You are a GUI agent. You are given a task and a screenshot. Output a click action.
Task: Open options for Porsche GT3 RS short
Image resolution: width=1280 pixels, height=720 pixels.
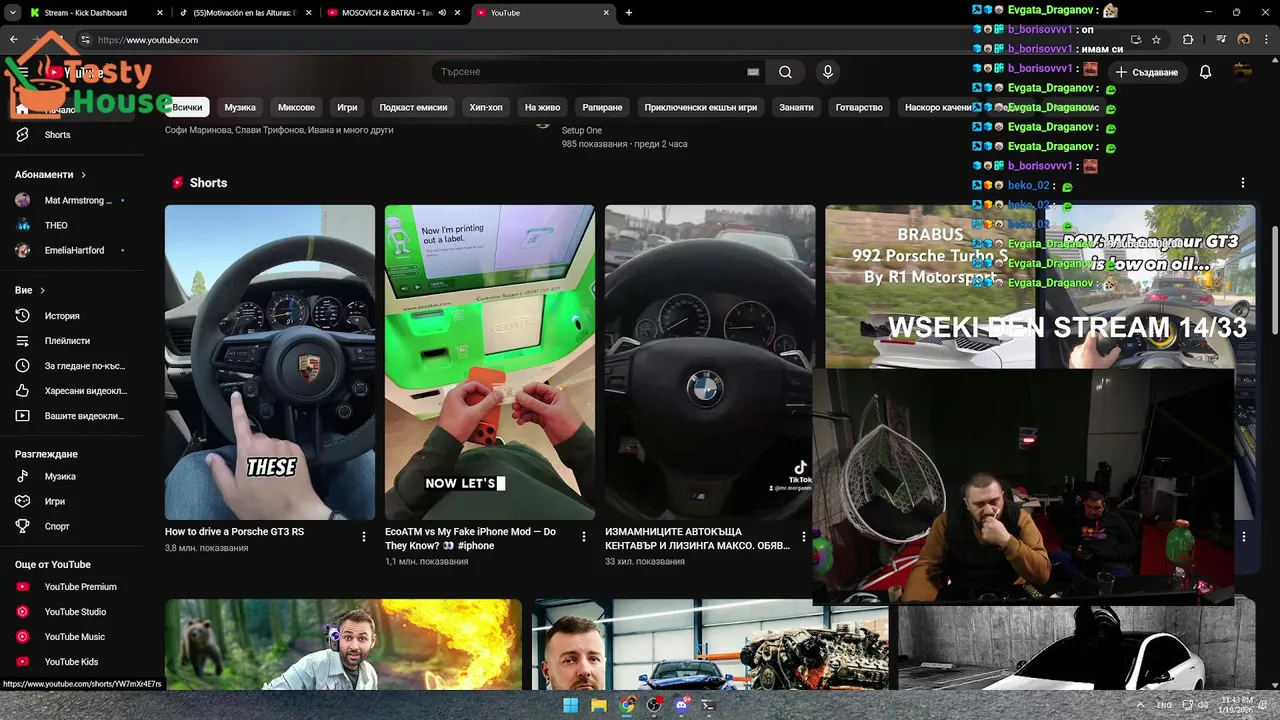pyautogui.click(x=364, y=537)
